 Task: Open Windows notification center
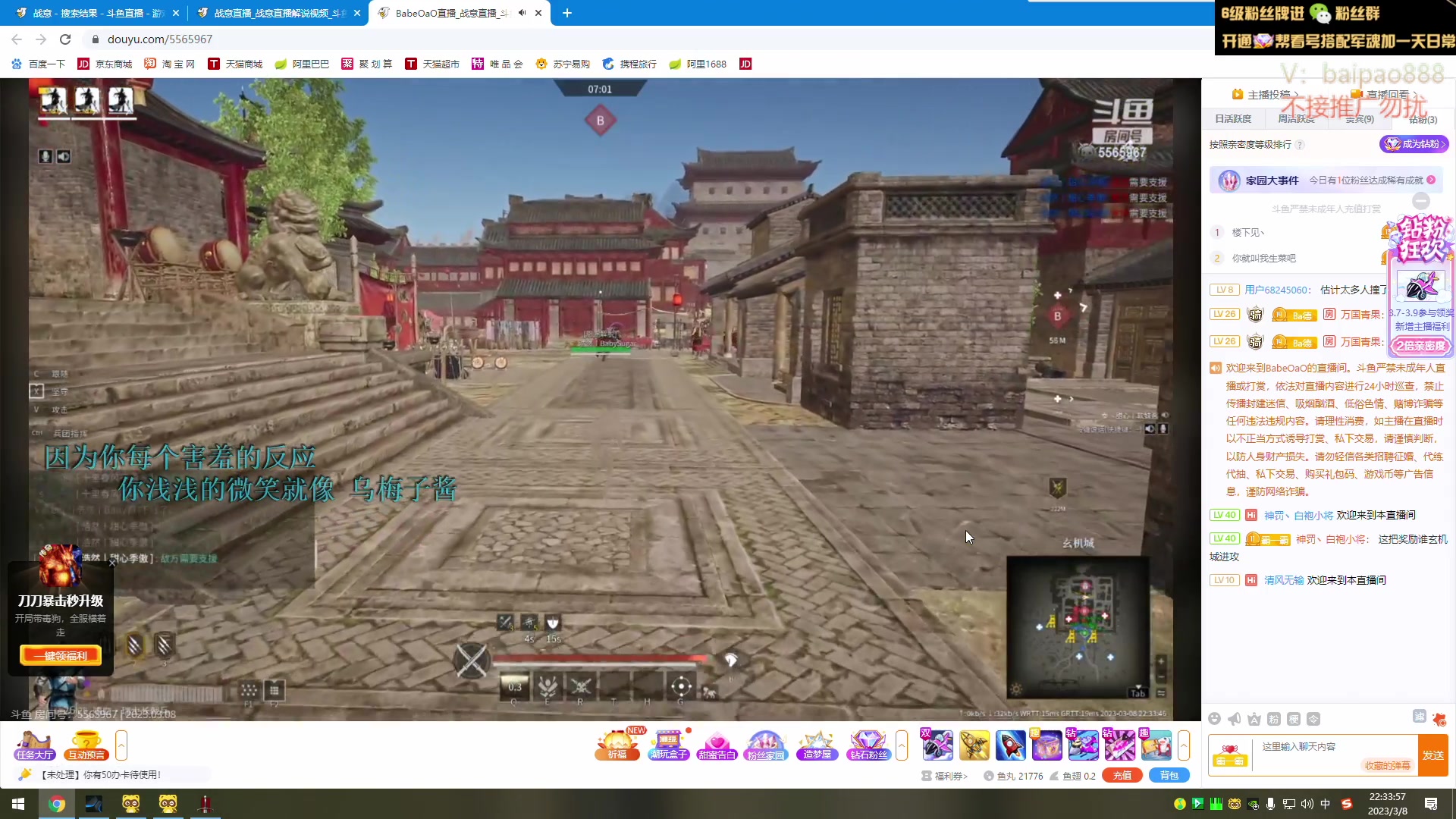pyautogui.click(x=1431, y=804)
